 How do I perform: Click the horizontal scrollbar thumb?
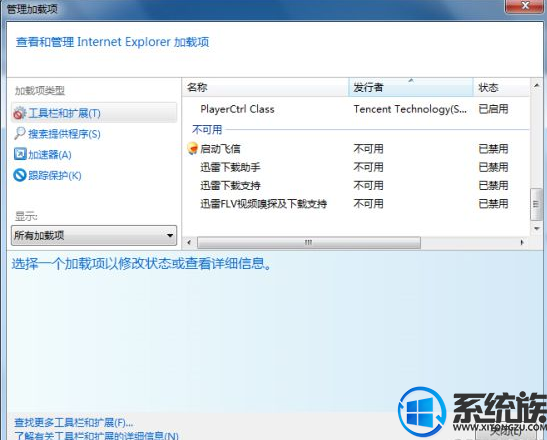coord(309,242)
